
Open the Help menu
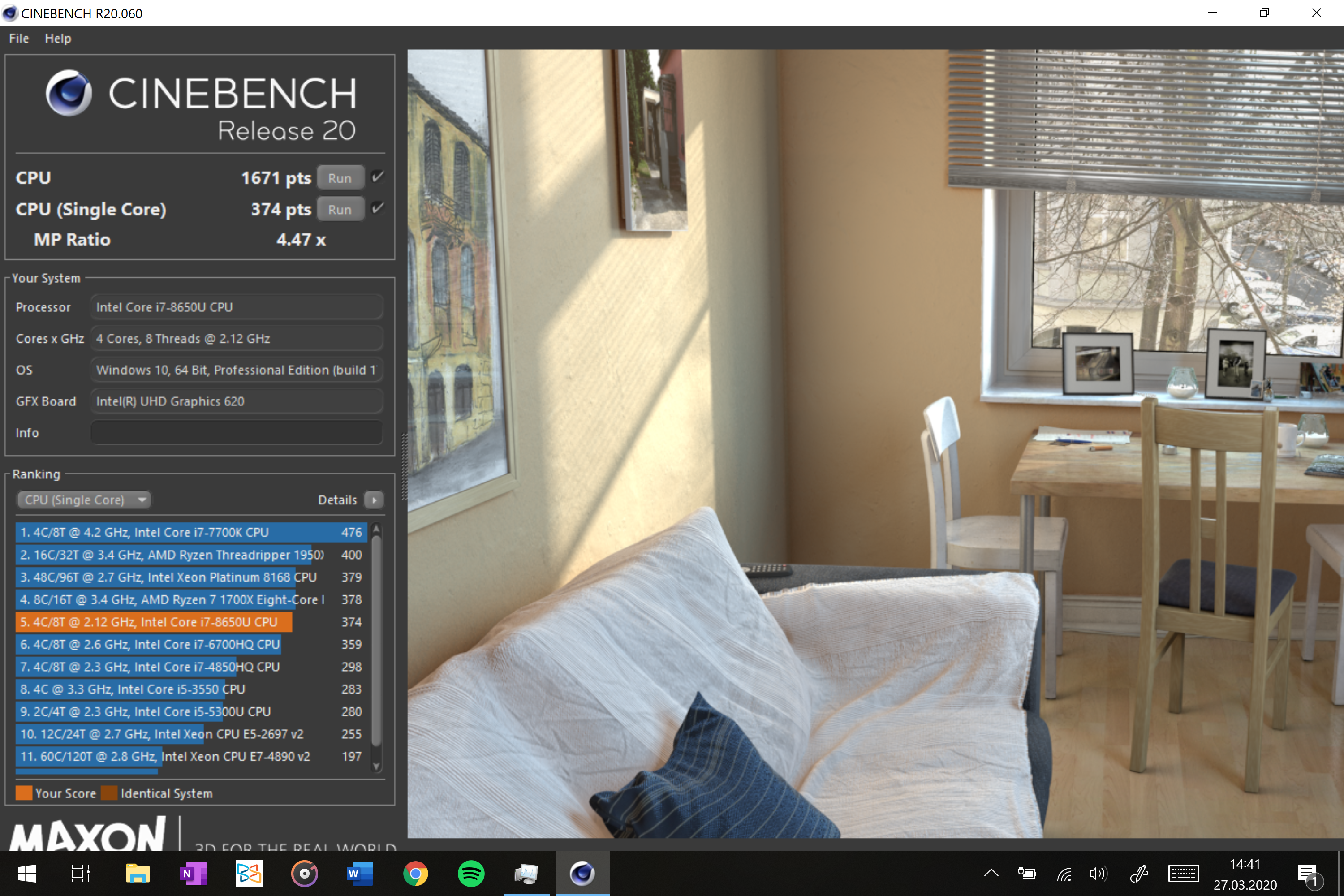pyautogui.click(x=58, y=38)
